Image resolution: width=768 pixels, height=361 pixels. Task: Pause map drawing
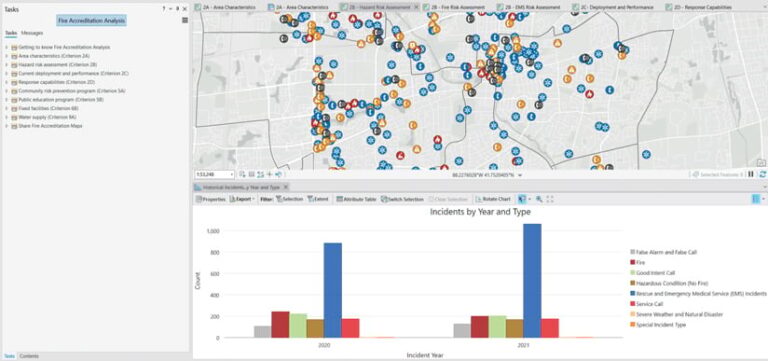(750, 174)
